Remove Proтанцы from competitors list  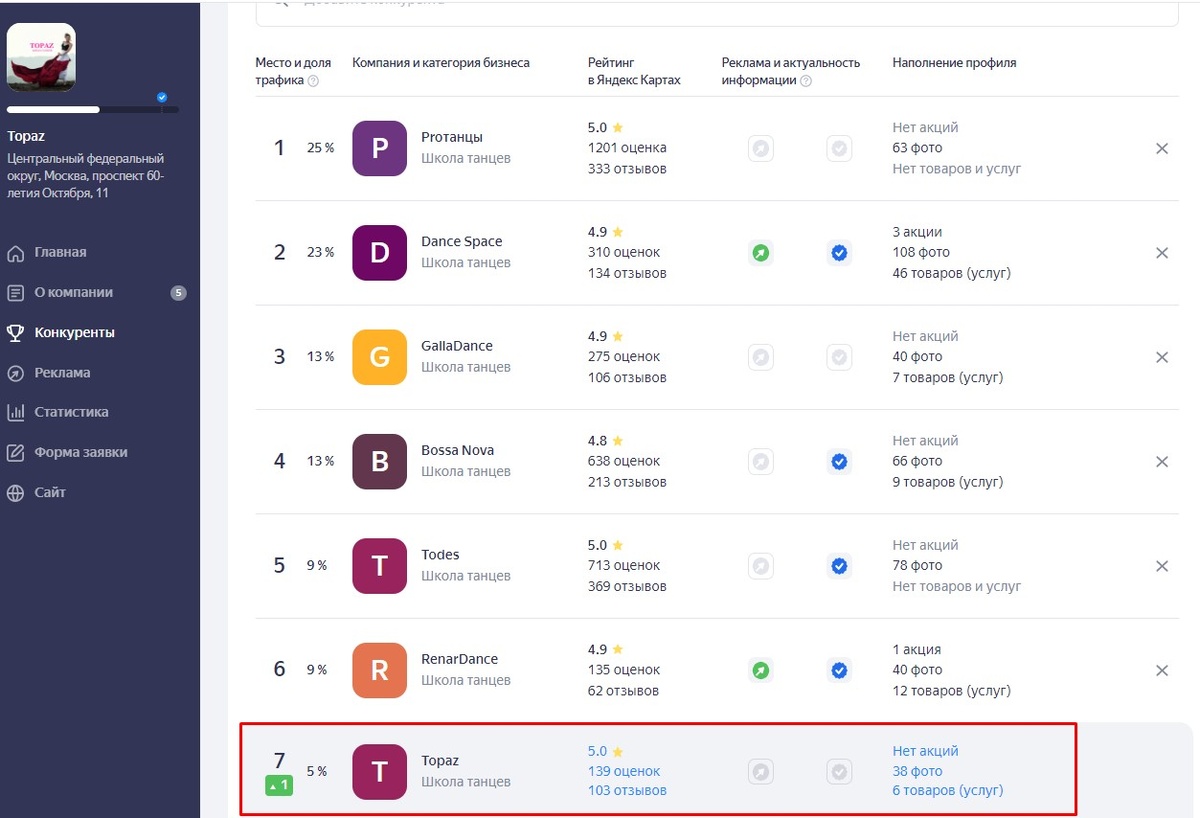(x=1162, y=148)
